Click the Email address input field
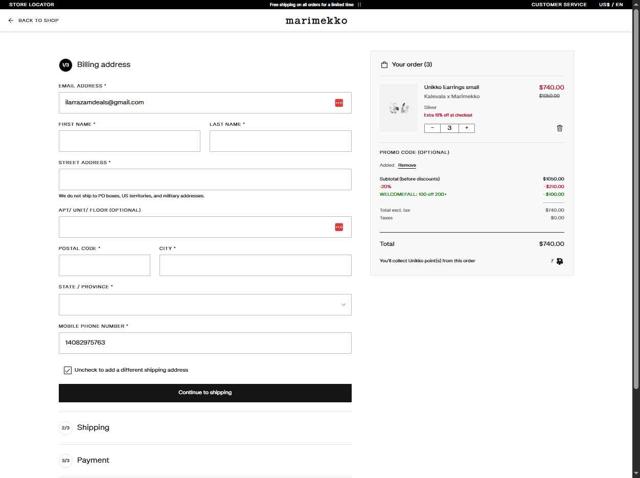The height and width of the screenshot is (478, 640). point(205,103)
